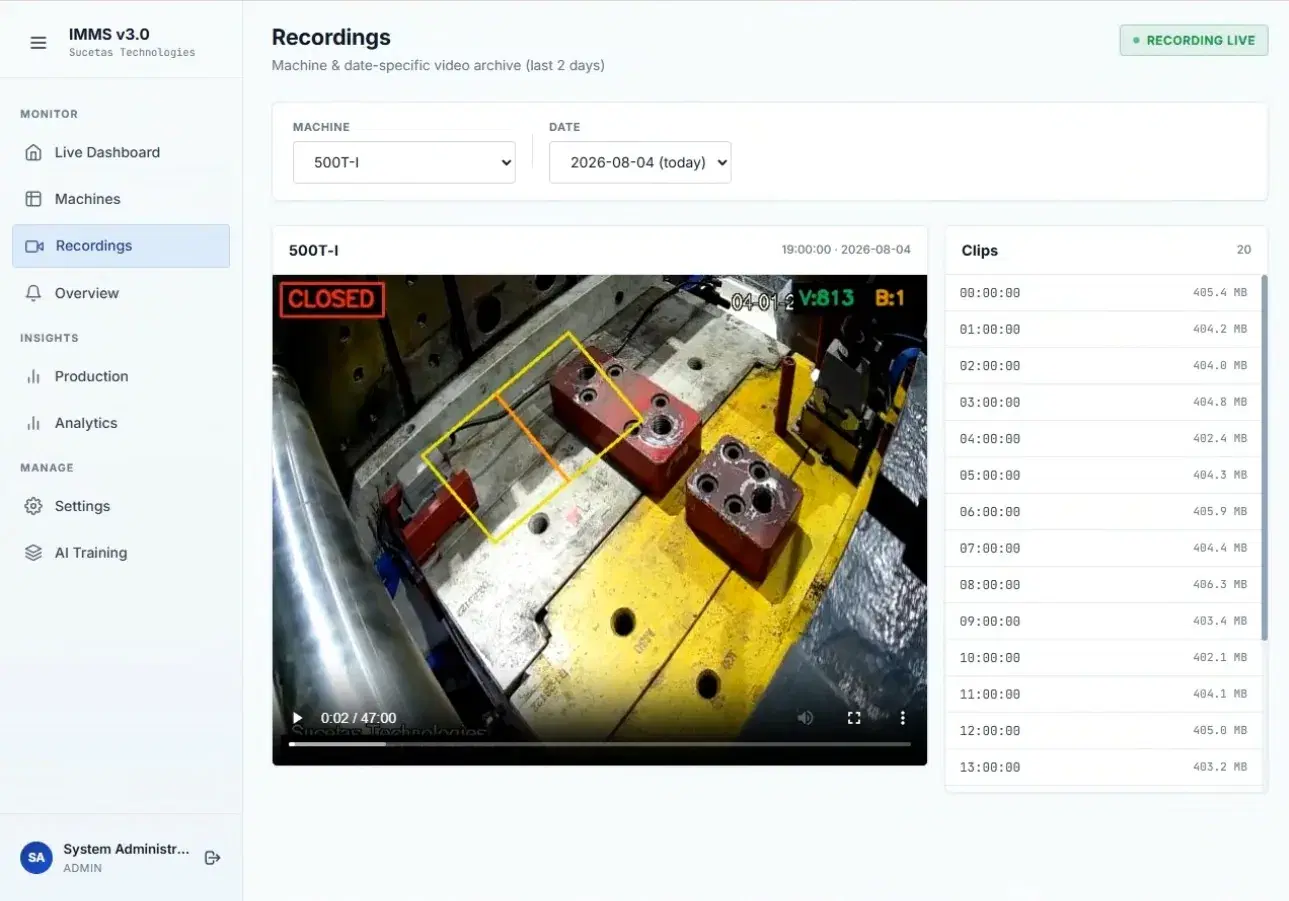Click the Recordings camera icon
The width and height of the screenshot is (1289, 901).
[x=35, y=246]
